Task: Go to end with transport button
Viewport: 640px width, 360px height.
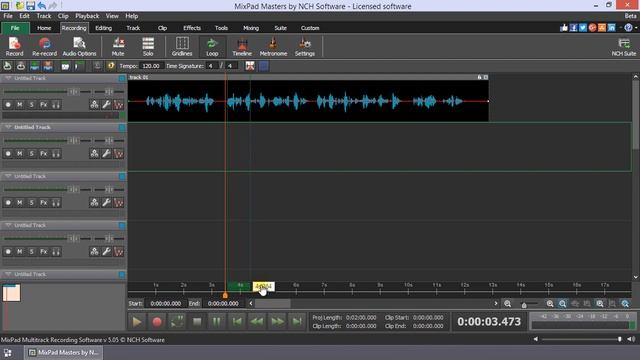Action: point(297,322)
